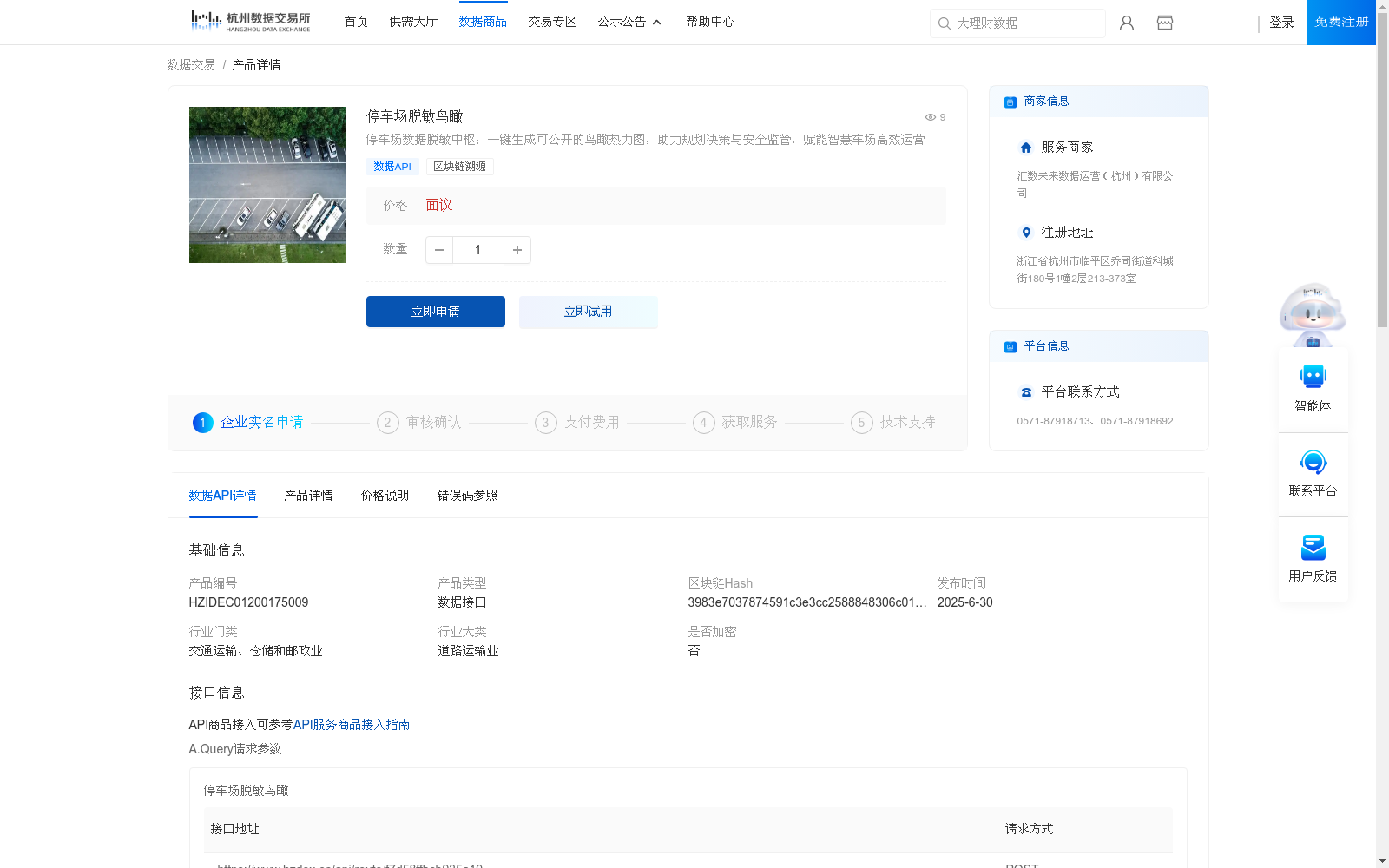1389x868 pixels.
Task: Click the 立即申请 button
Action: [436, 312]
